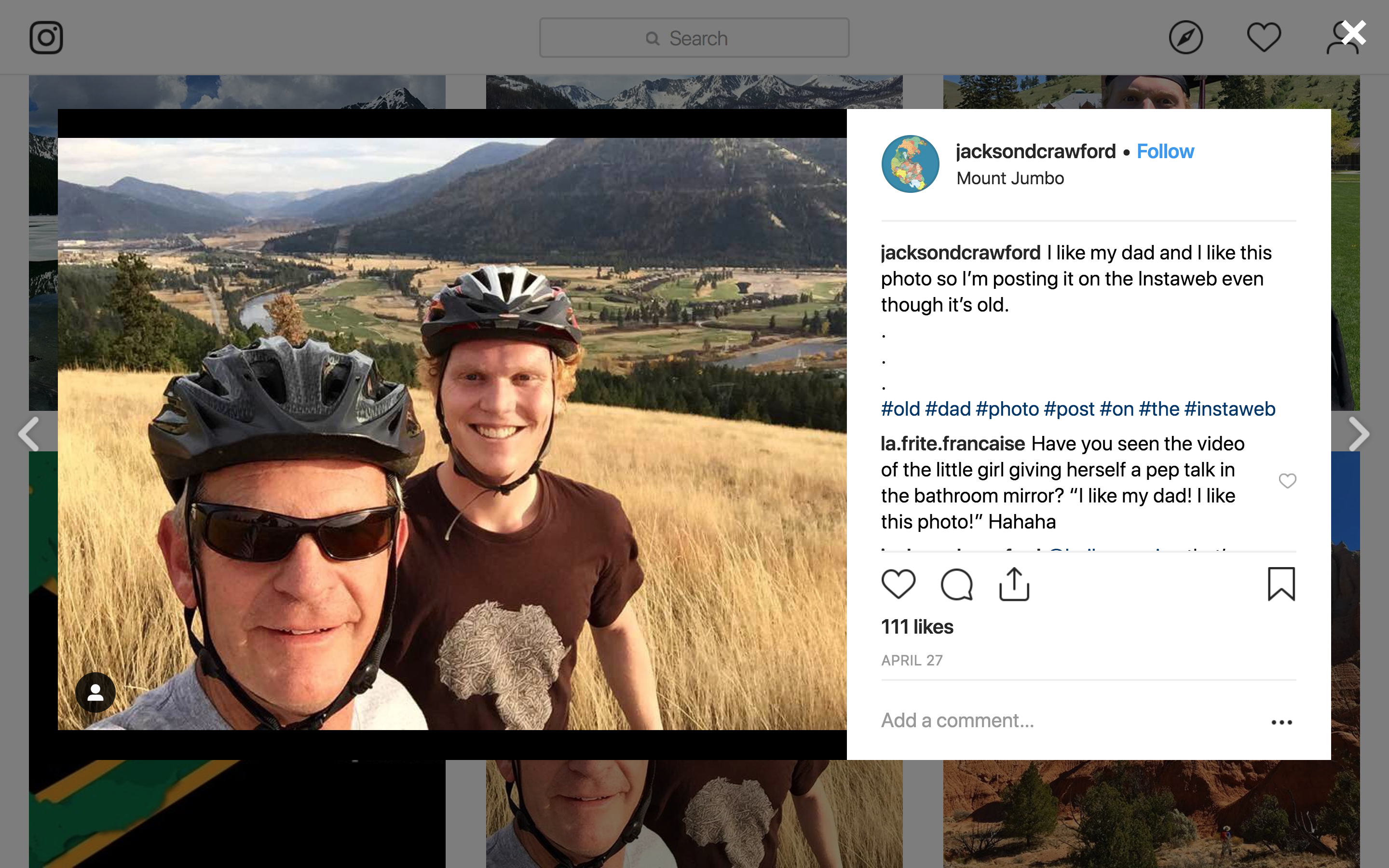Click the comment speech bubble icon
The height and width of the screenshot is (868, 1389).
click(957, 584)
